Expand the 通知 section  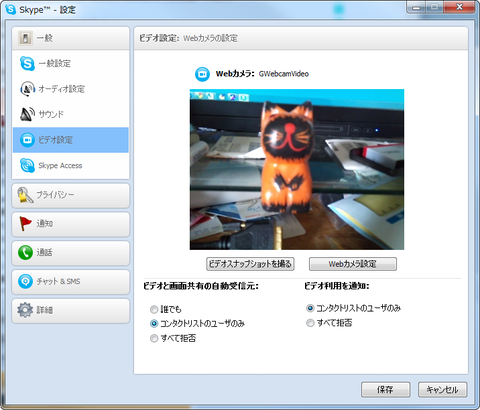coord(71,224)
